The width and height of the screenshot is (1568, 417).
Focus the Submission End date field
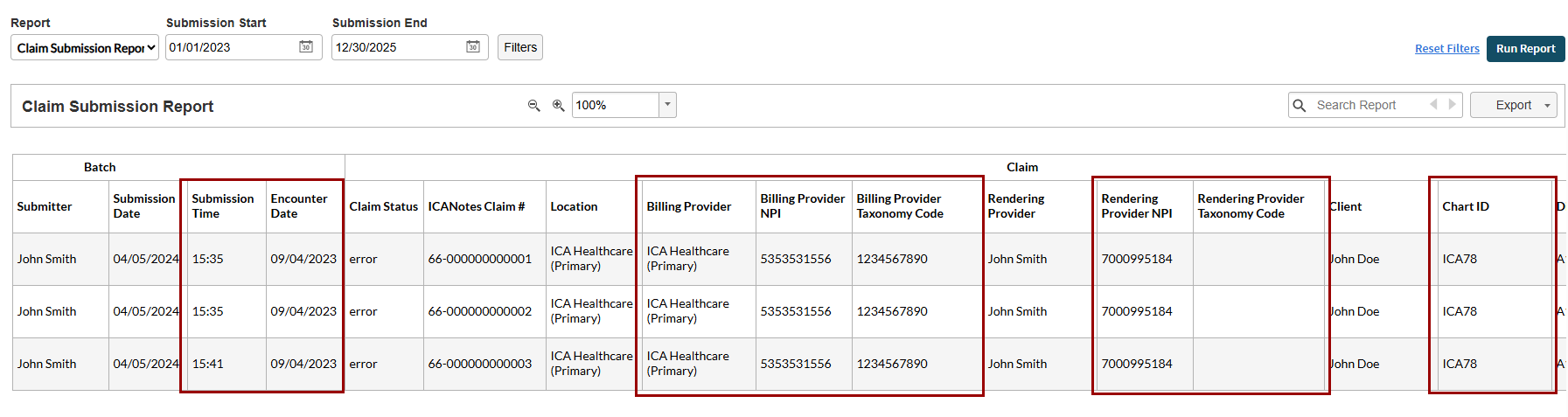[x=398, y=47]
